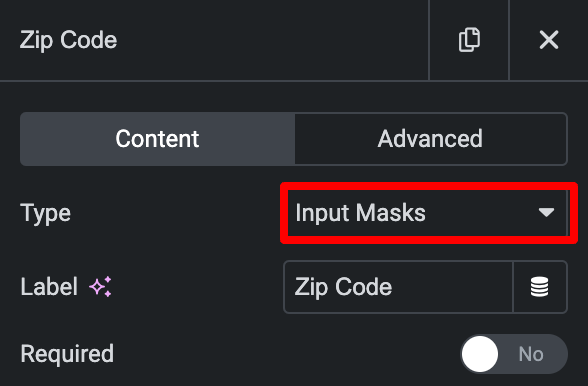Image resolution: width=588 pixels, height=386 pixels.
Task: Switch to the Content tab
Action: point(158,139)
